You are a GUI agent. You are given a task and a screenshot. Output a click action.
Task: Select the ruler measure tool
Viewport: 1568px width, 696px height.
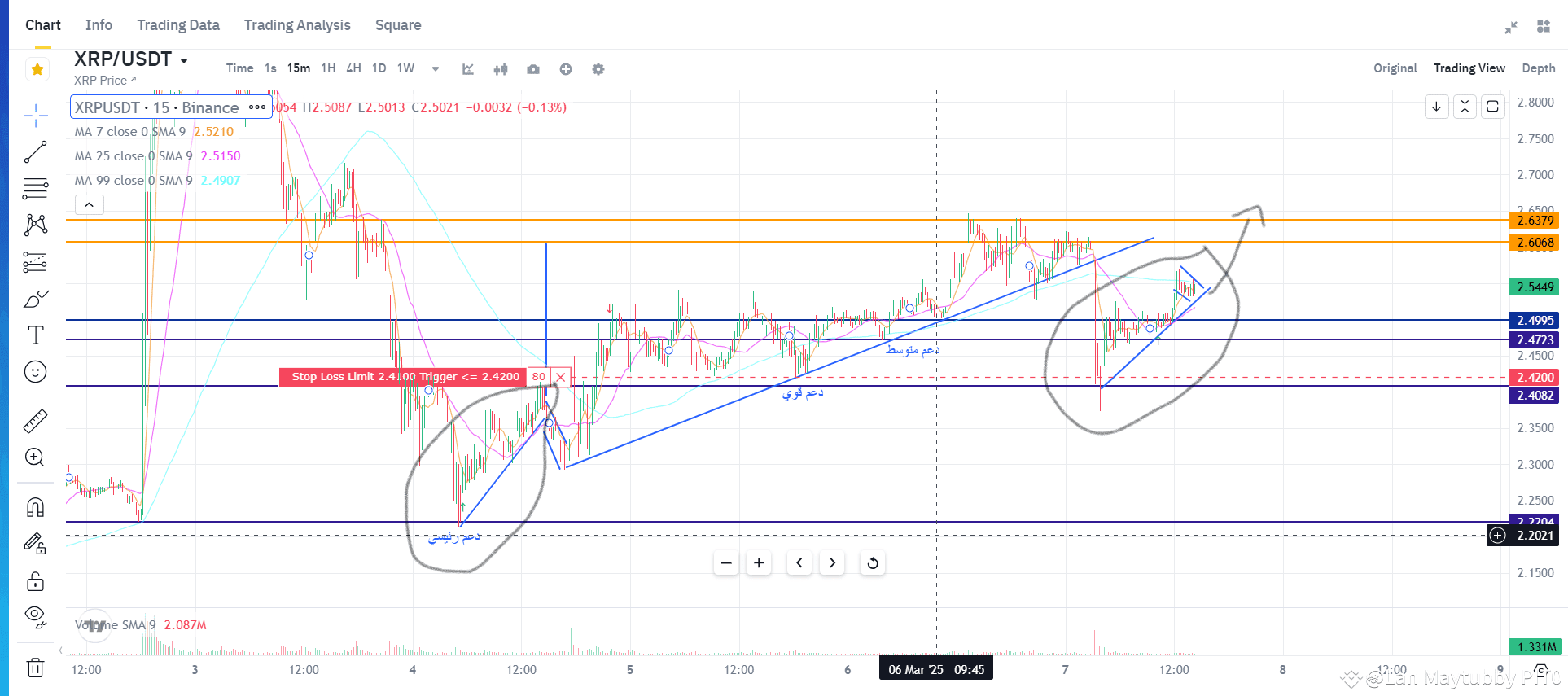35,421
